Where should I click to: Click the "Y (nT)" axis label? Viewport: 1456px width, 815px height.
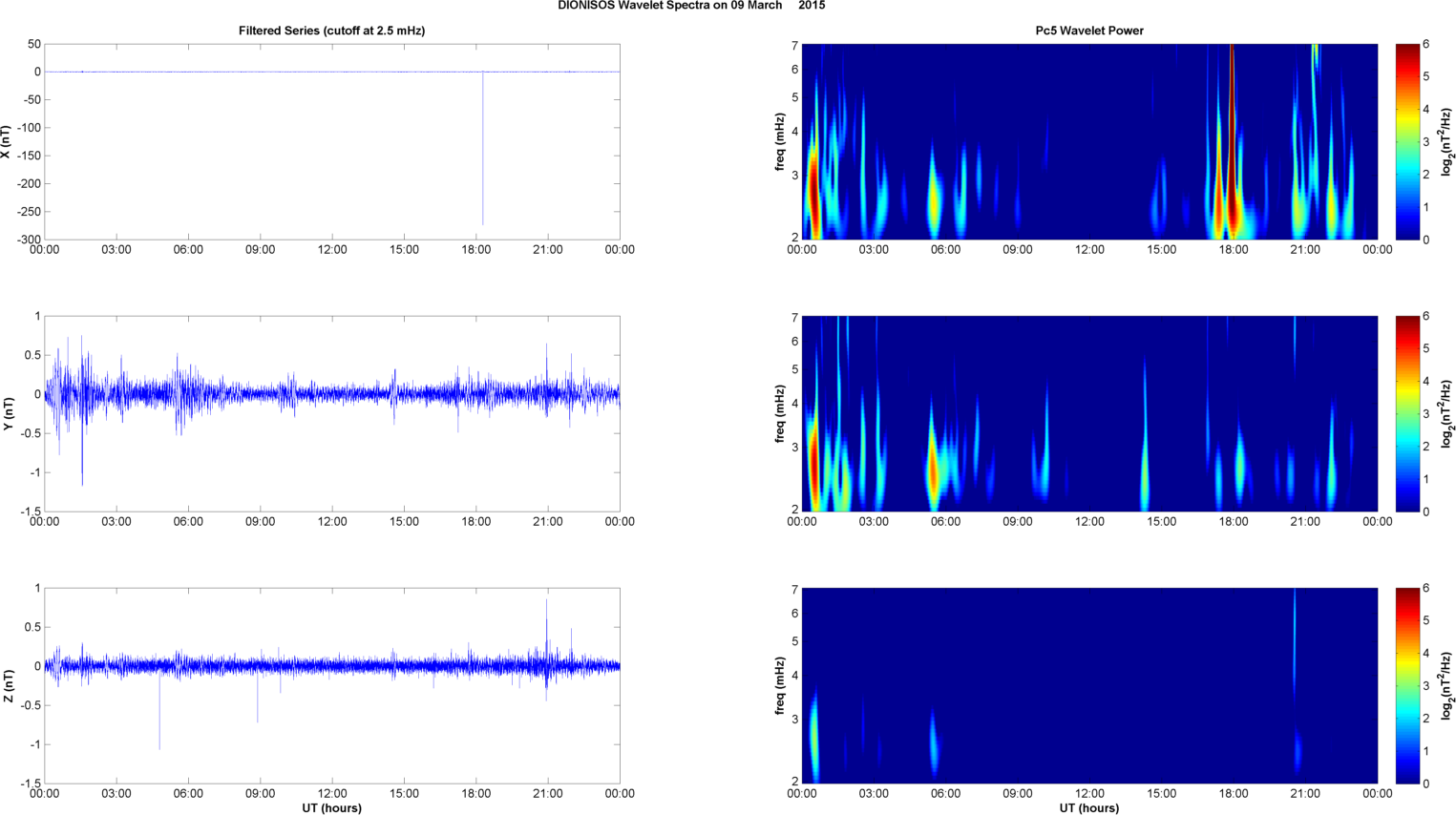pos(7,413)
